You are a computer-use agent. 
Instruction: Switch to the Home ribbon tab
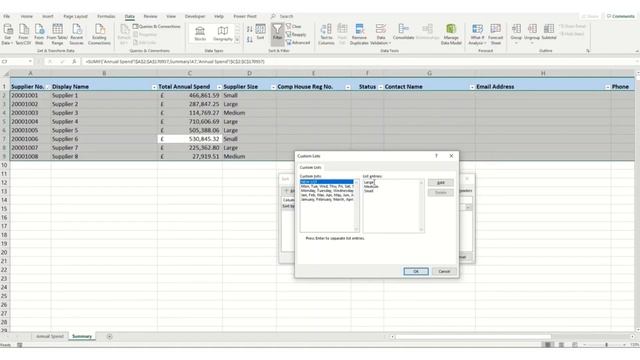pyautogui.click(x=27, y=16)
